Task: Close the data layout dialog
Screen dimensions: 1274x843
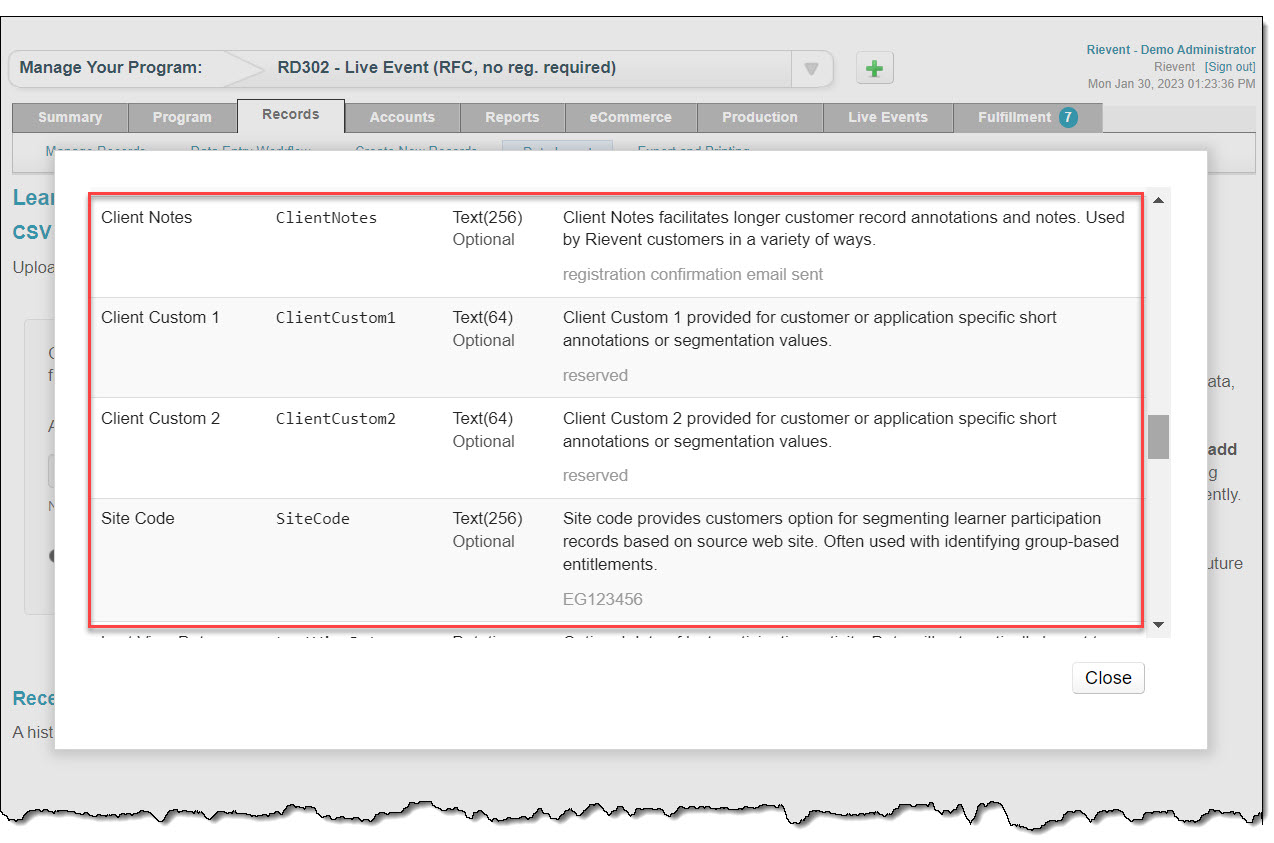Action: 1108,677
